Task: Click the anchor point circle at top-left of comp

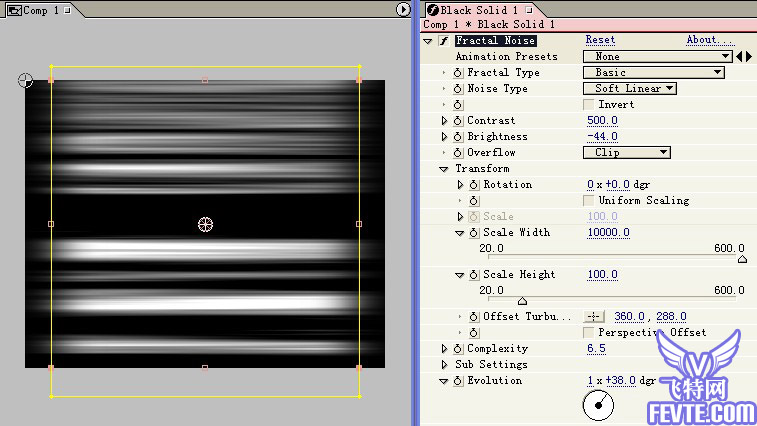Action: [25, 80]
